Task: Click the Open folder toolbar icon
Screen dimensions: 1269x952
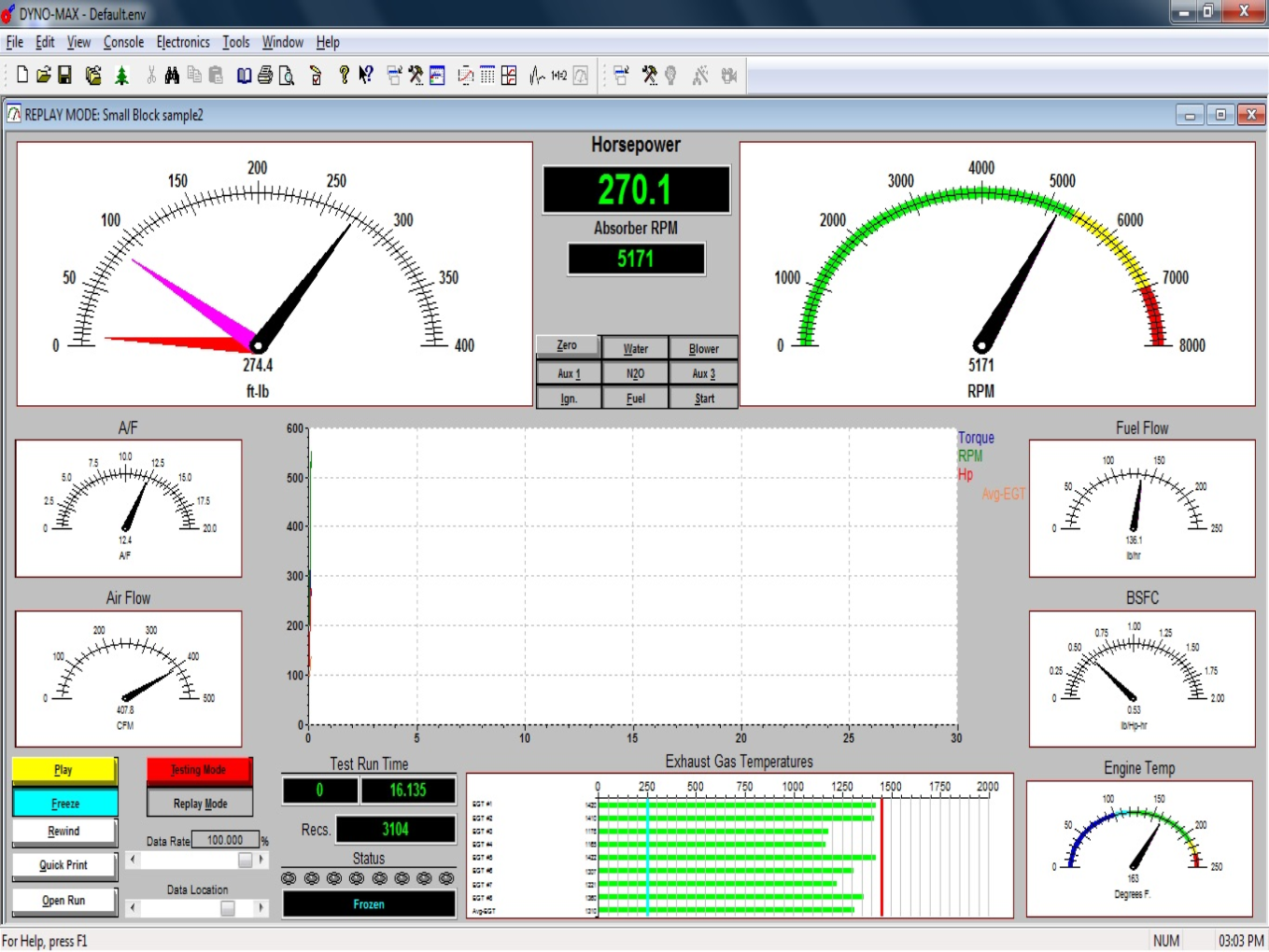Action: tap(43, 76)
